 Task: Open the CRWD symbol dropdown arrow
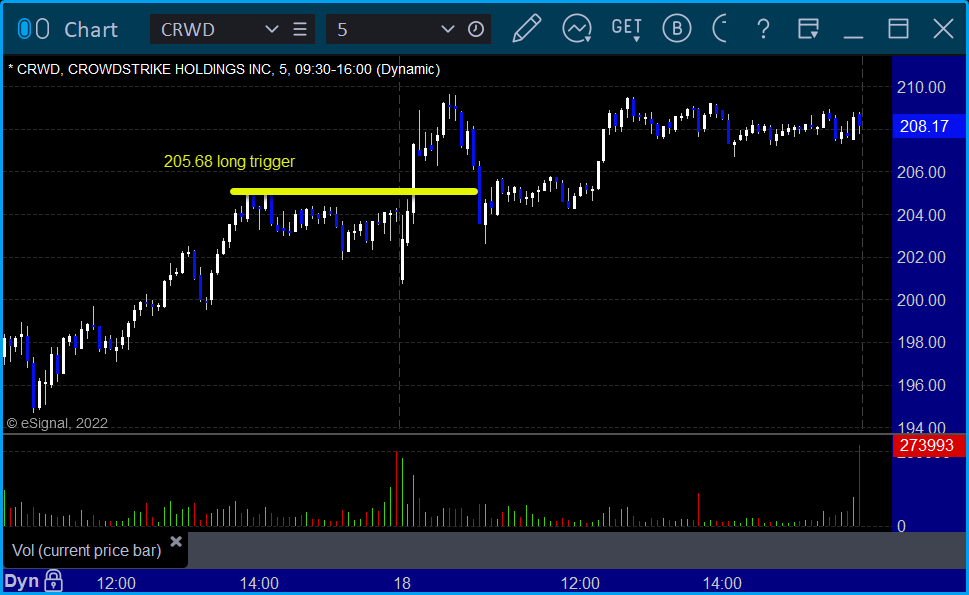(271, 29)
